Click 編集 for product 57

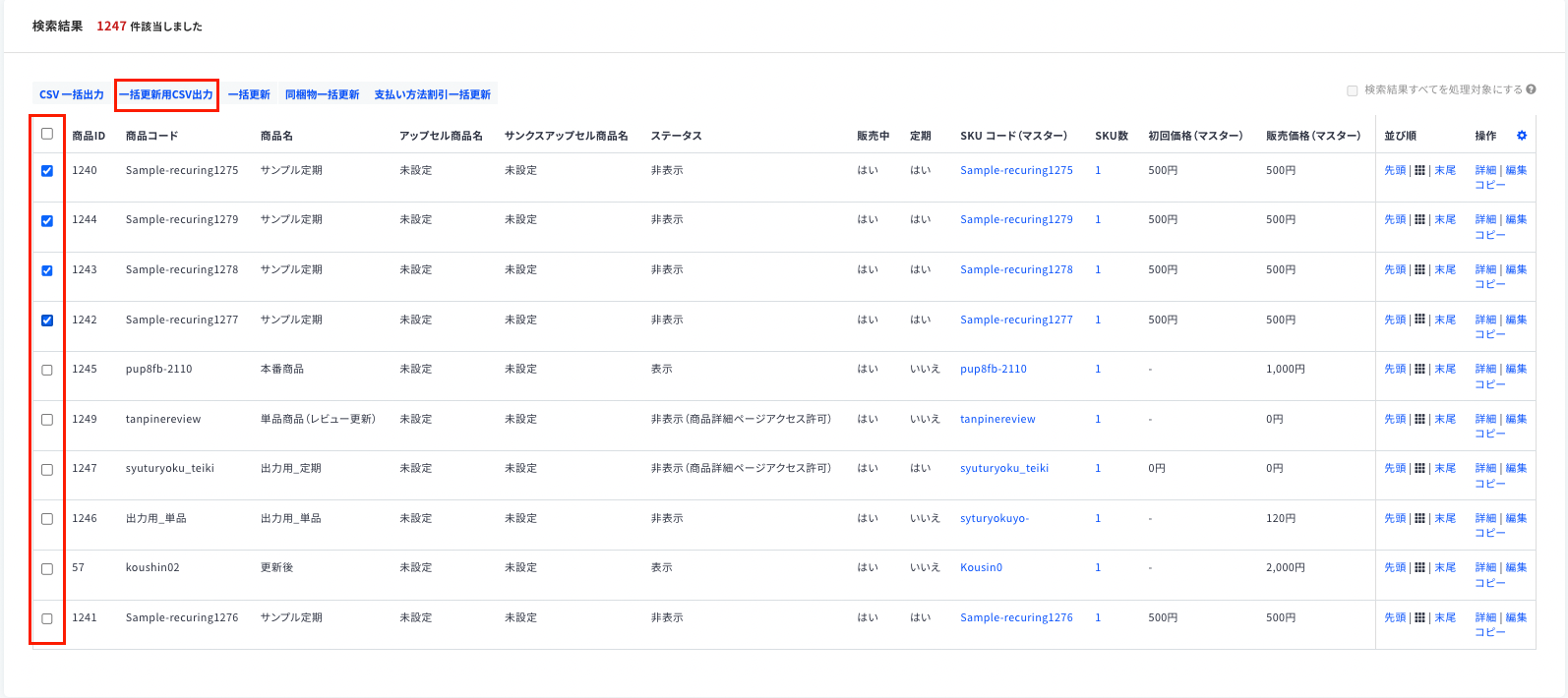[1517, 567]
